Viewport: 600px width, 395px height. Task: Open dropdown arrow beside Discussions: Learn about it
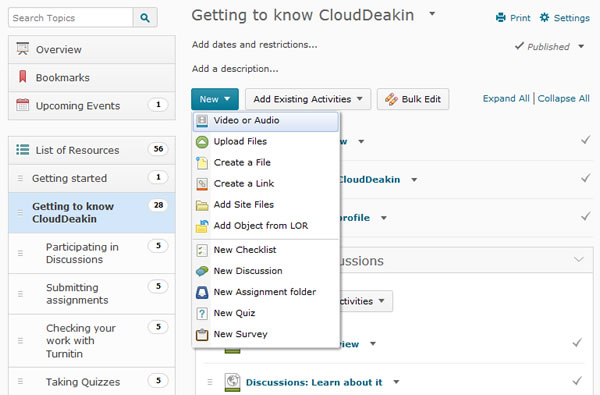point(396,382)
